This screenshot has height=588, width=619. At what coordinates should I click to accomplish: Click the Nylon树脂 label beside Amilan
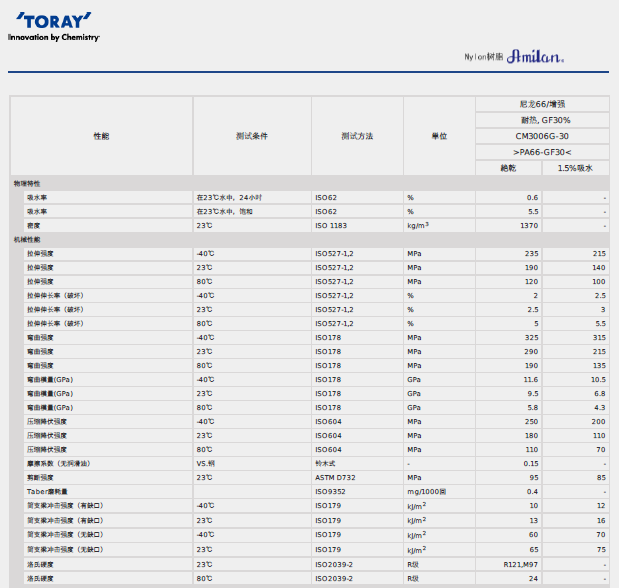point(484,57)
